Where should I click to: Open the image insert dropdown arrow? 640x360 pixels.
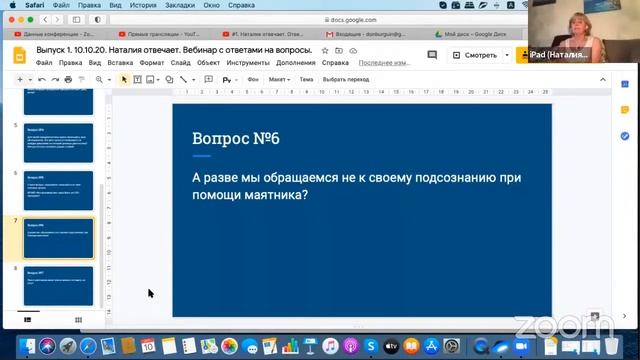158,80
